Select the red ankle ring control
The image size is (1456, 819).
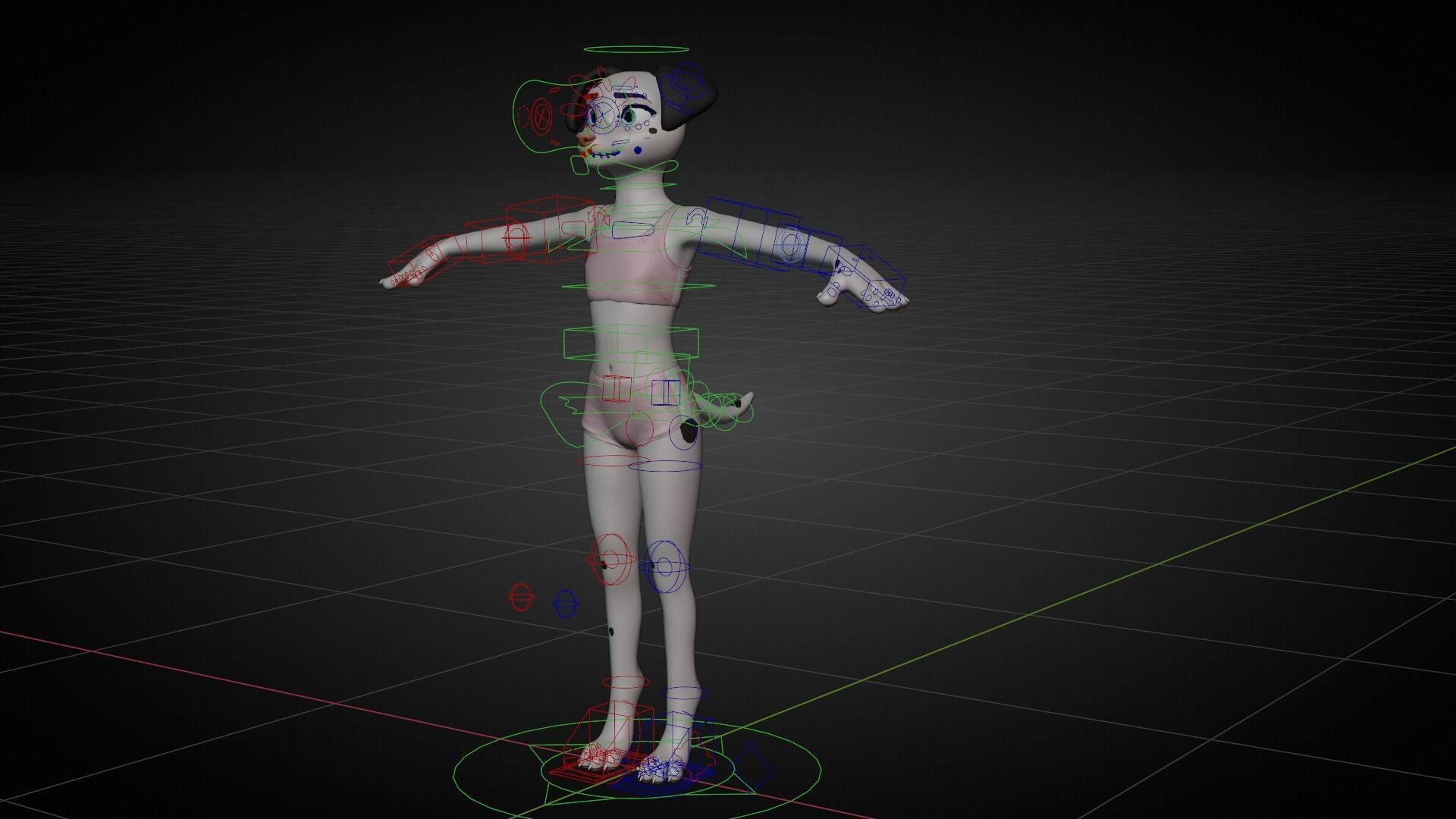pos(626,681)
